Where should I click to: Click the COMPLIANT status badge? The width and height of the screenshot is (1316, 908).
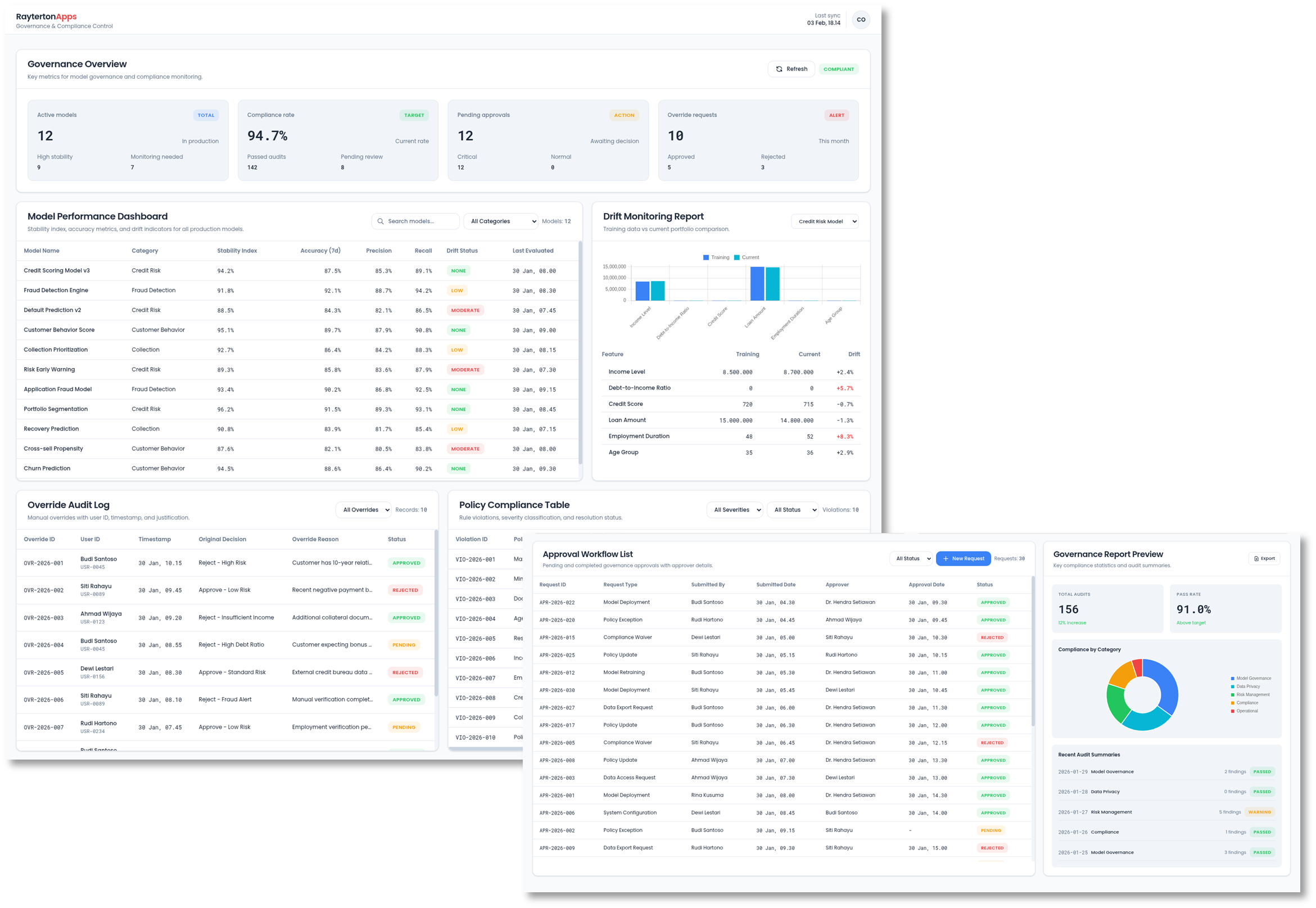[839, 69]
